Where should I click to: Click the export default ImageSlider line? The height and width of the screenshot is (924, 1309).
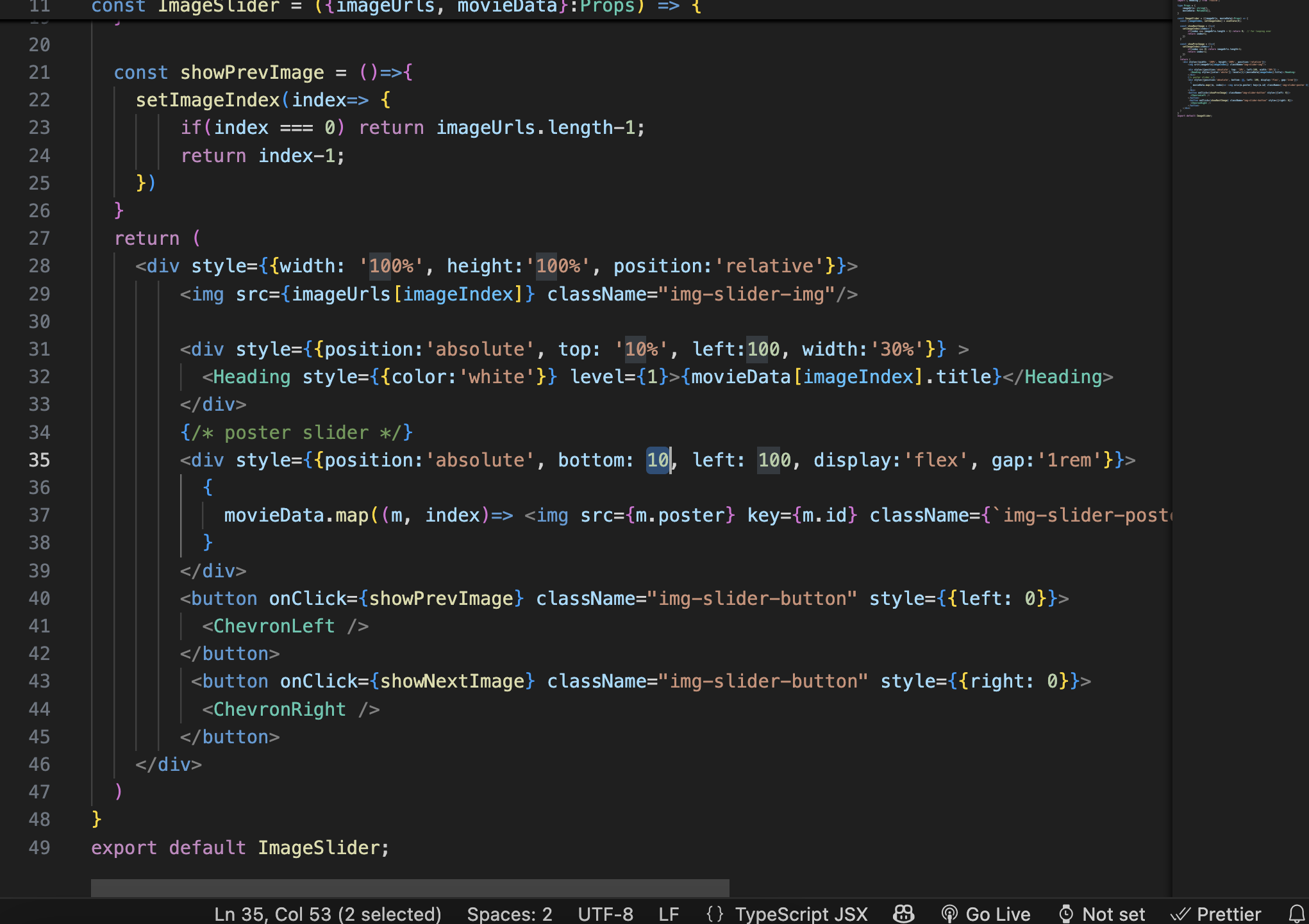[x=240, y=848]
